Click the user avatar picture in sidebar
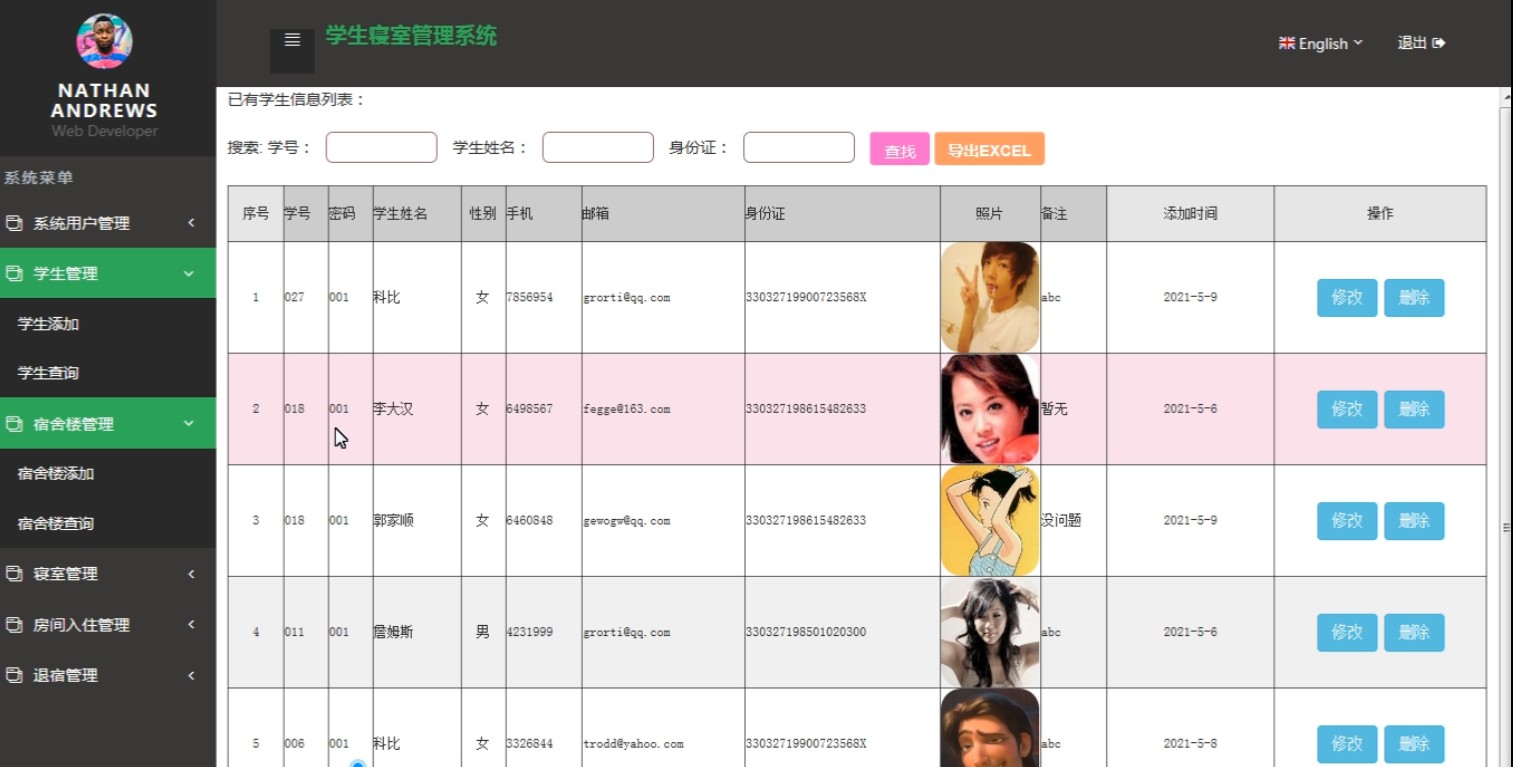The height and width of the screenshot is (767, 1513). click(105, 41)
